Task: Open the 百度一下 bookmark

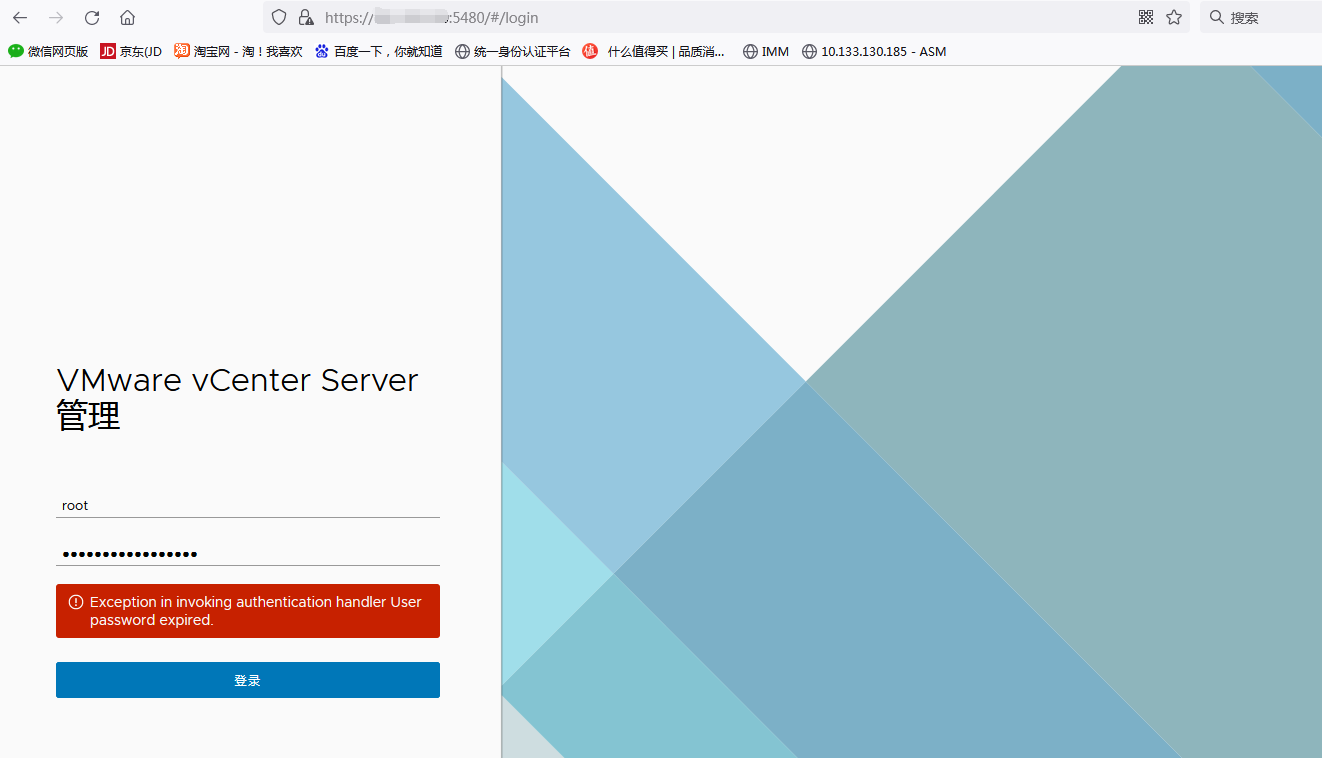Action: point(378,51)
